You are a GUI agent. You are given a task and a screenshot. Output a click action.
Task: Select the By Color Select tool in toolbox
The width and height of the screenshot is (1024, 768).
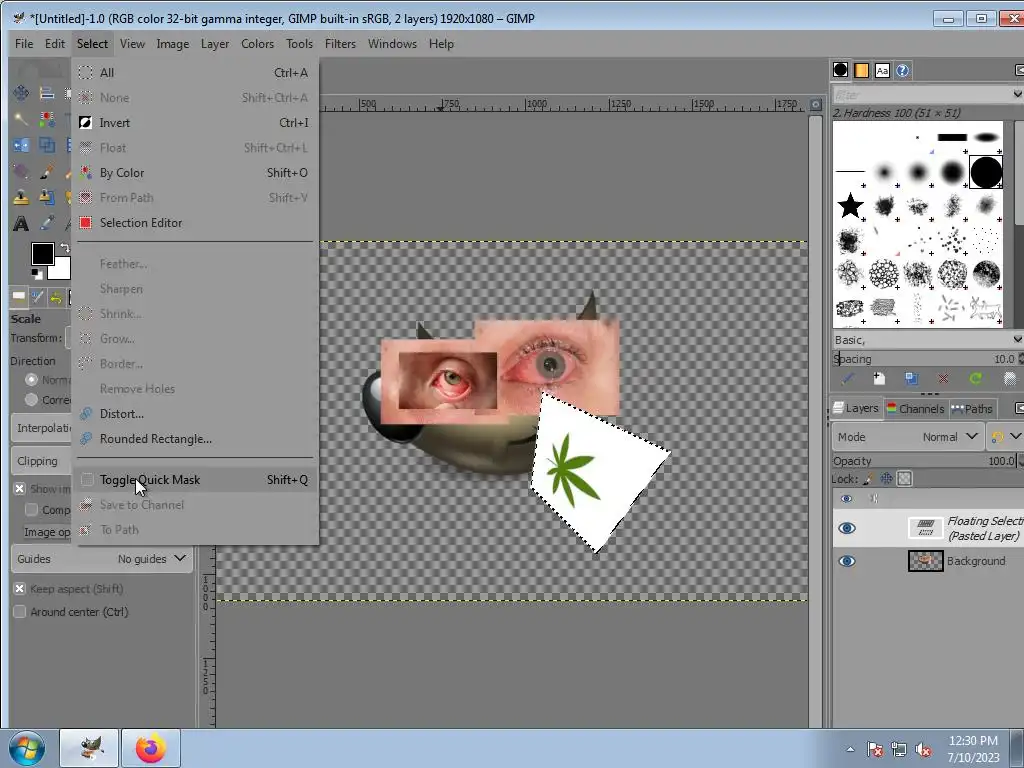[x=46, y=119]
